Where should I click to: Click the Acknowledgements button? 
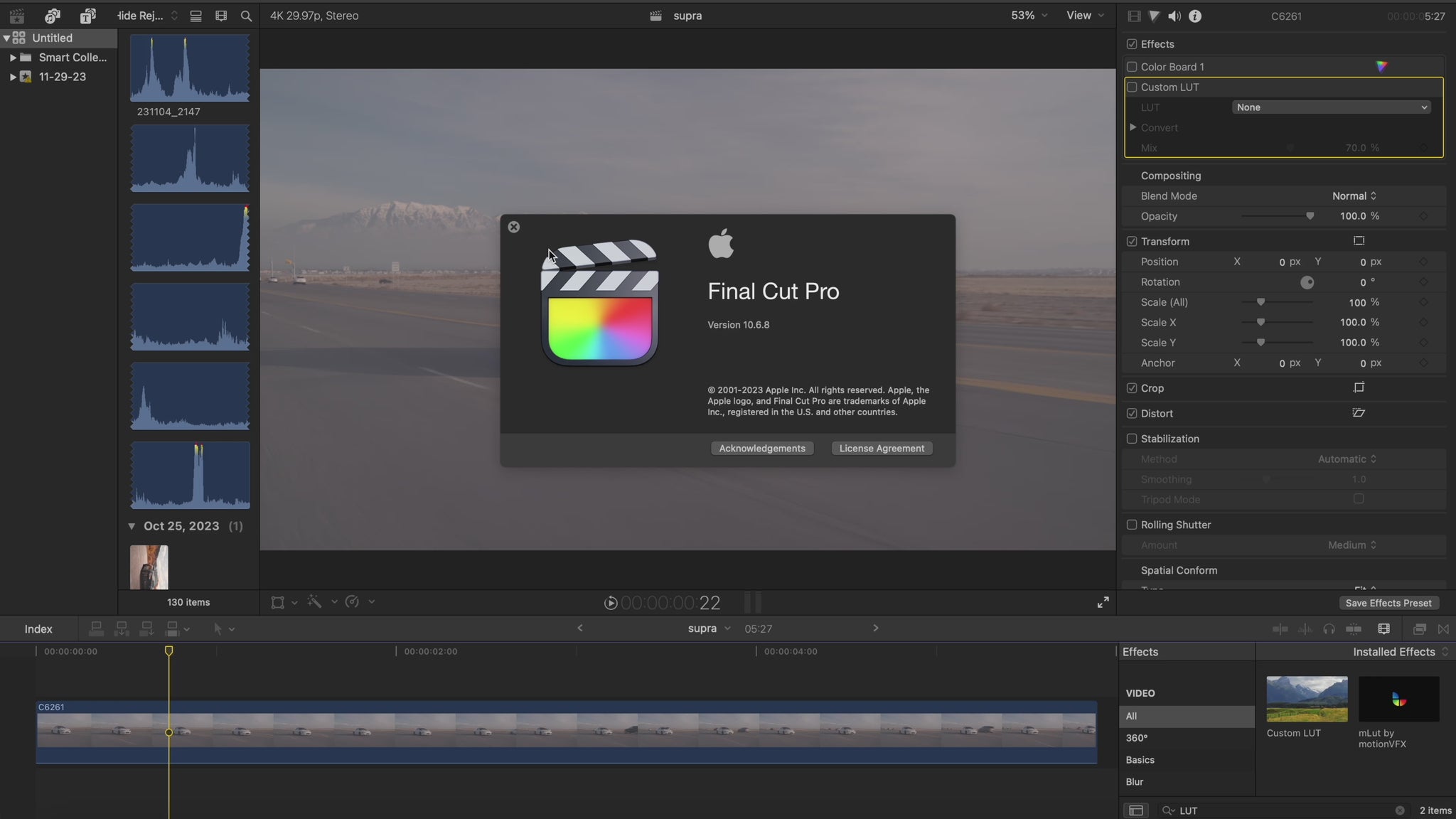762,448
